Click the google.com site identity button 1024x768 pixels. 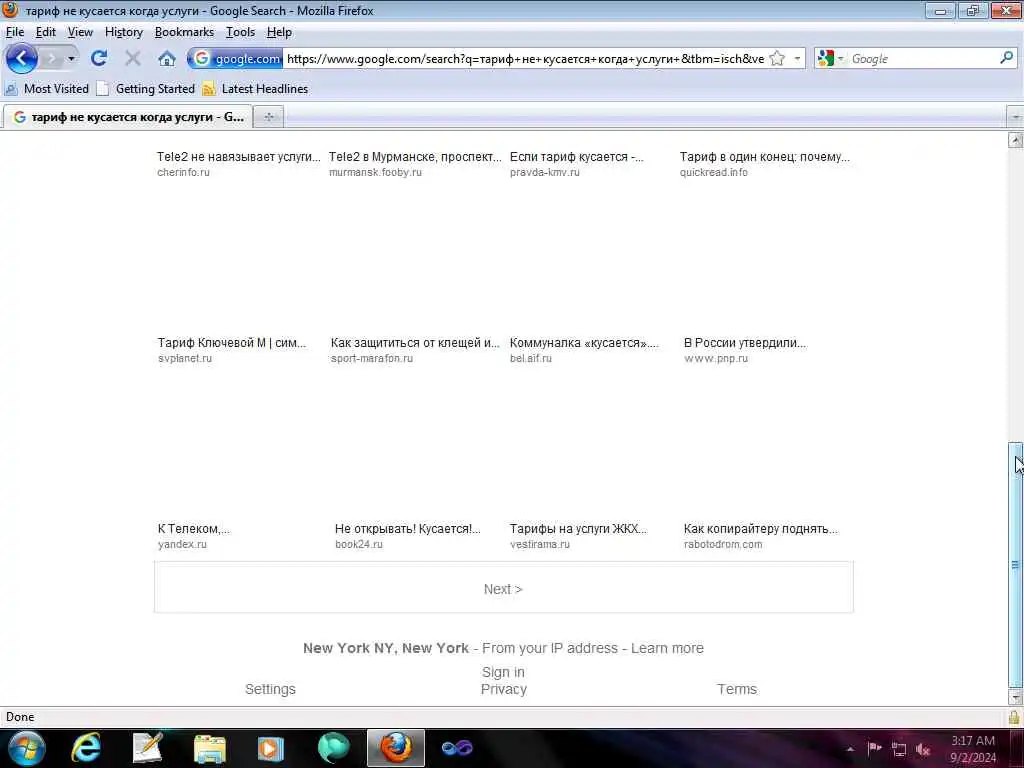tap(236, 59)
